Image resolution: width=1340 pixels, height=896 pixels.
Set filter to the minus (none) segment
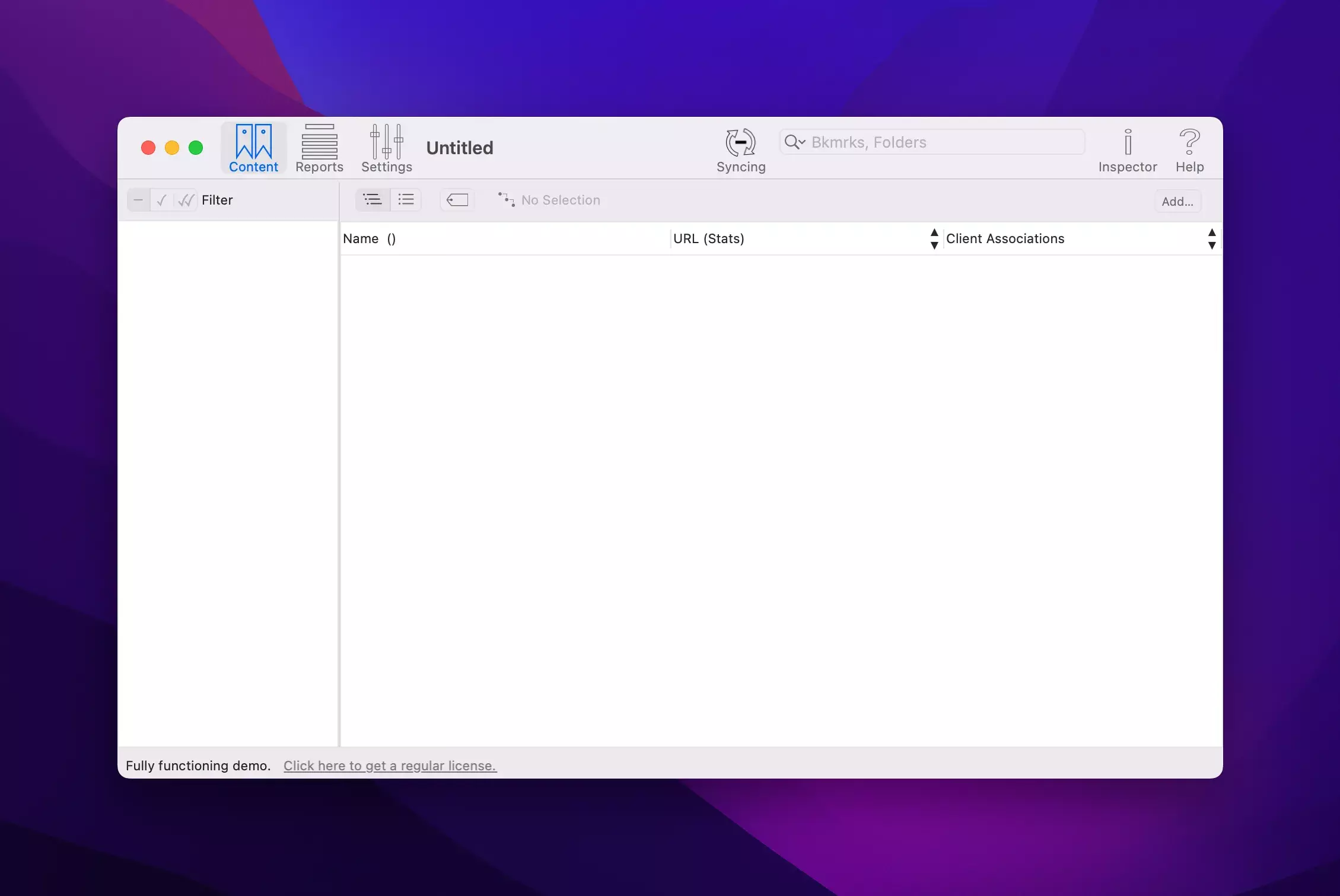click(138, 200)
